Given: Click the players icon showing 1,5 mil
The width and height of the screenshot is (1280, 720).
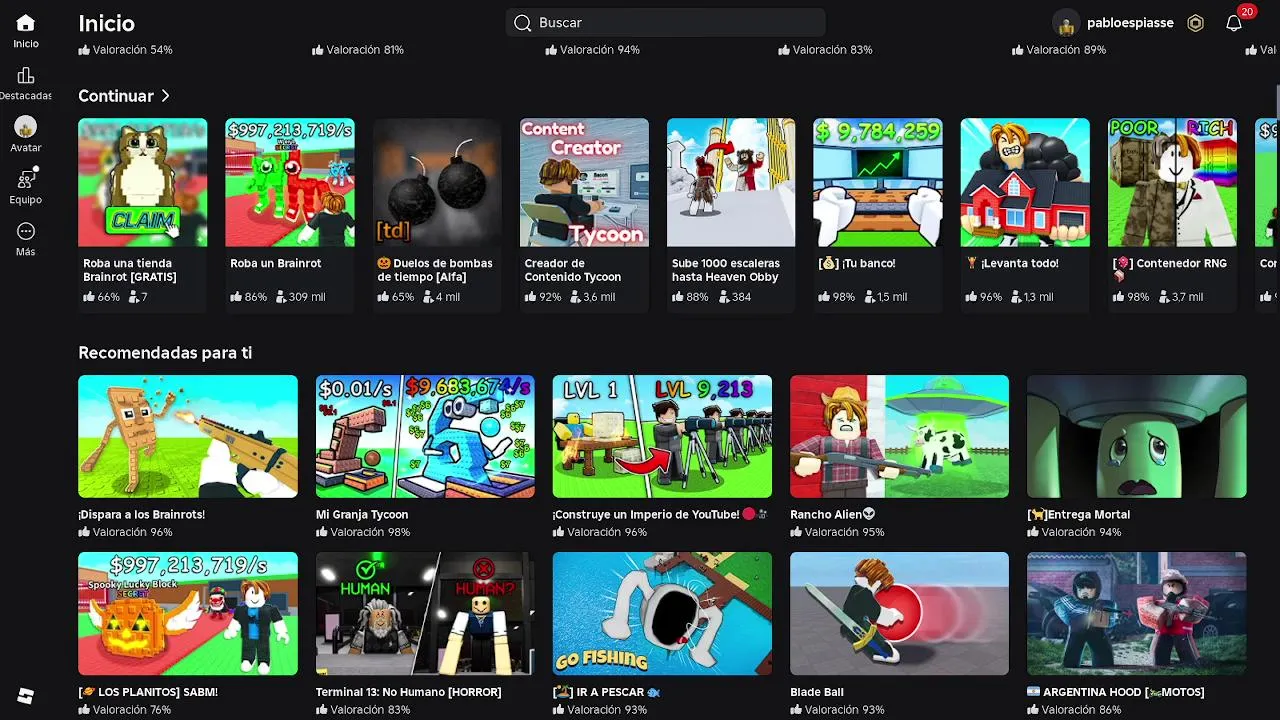Looking at the screenshot, I should (869, 297).
